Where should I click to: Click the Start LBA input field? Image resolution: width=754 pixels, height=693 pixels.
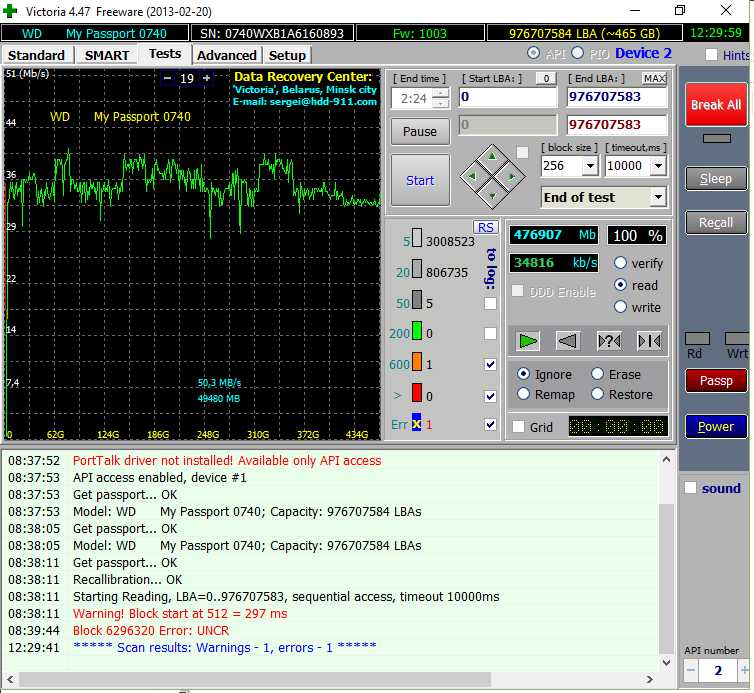(507, 98)
